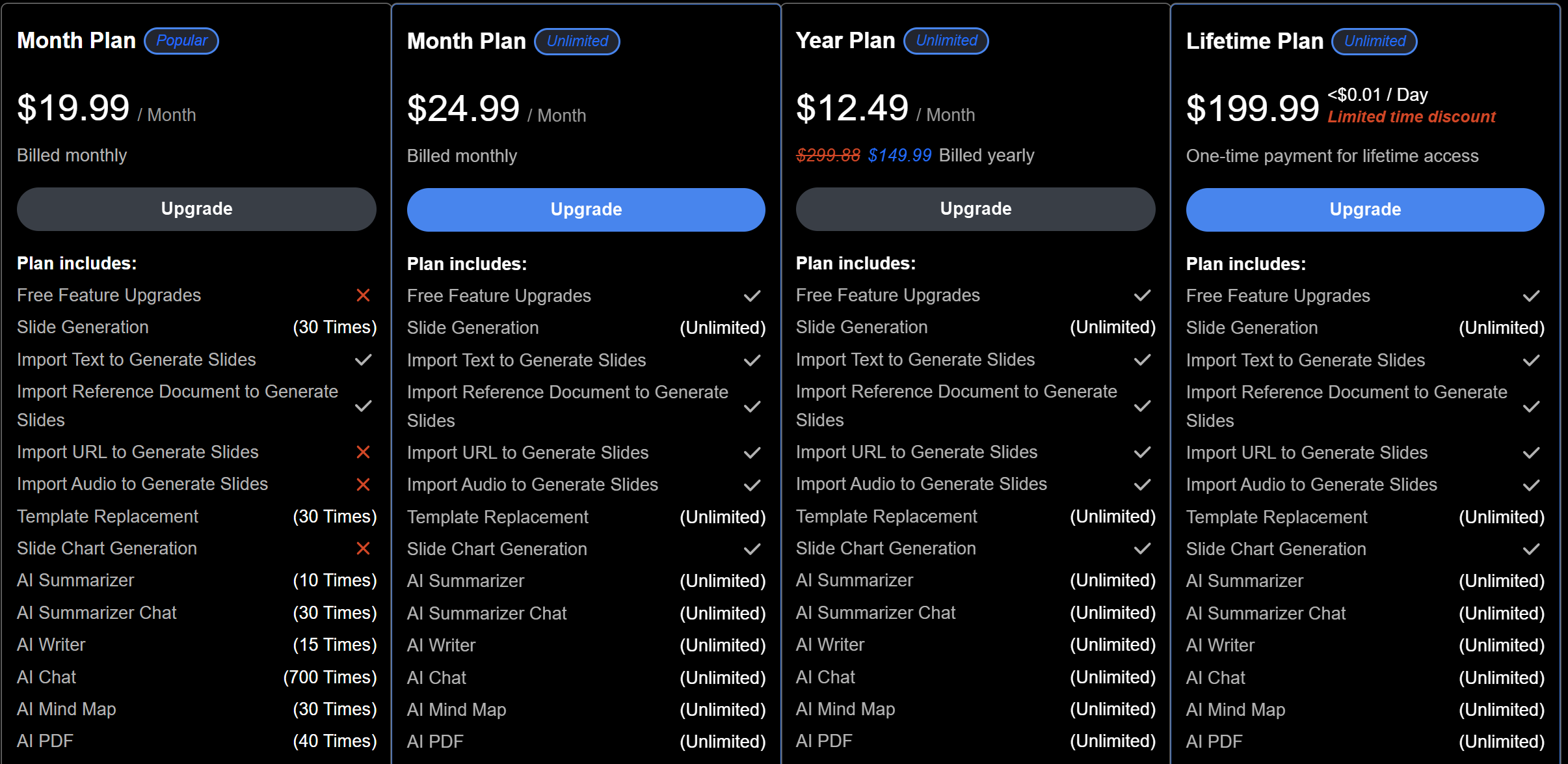Image resolution: width=1568 pixels, height=764 pixels.
Task: Expand the Plan includes section of the Month Plan
Action: pyautogui.click(x=77, y=263)
